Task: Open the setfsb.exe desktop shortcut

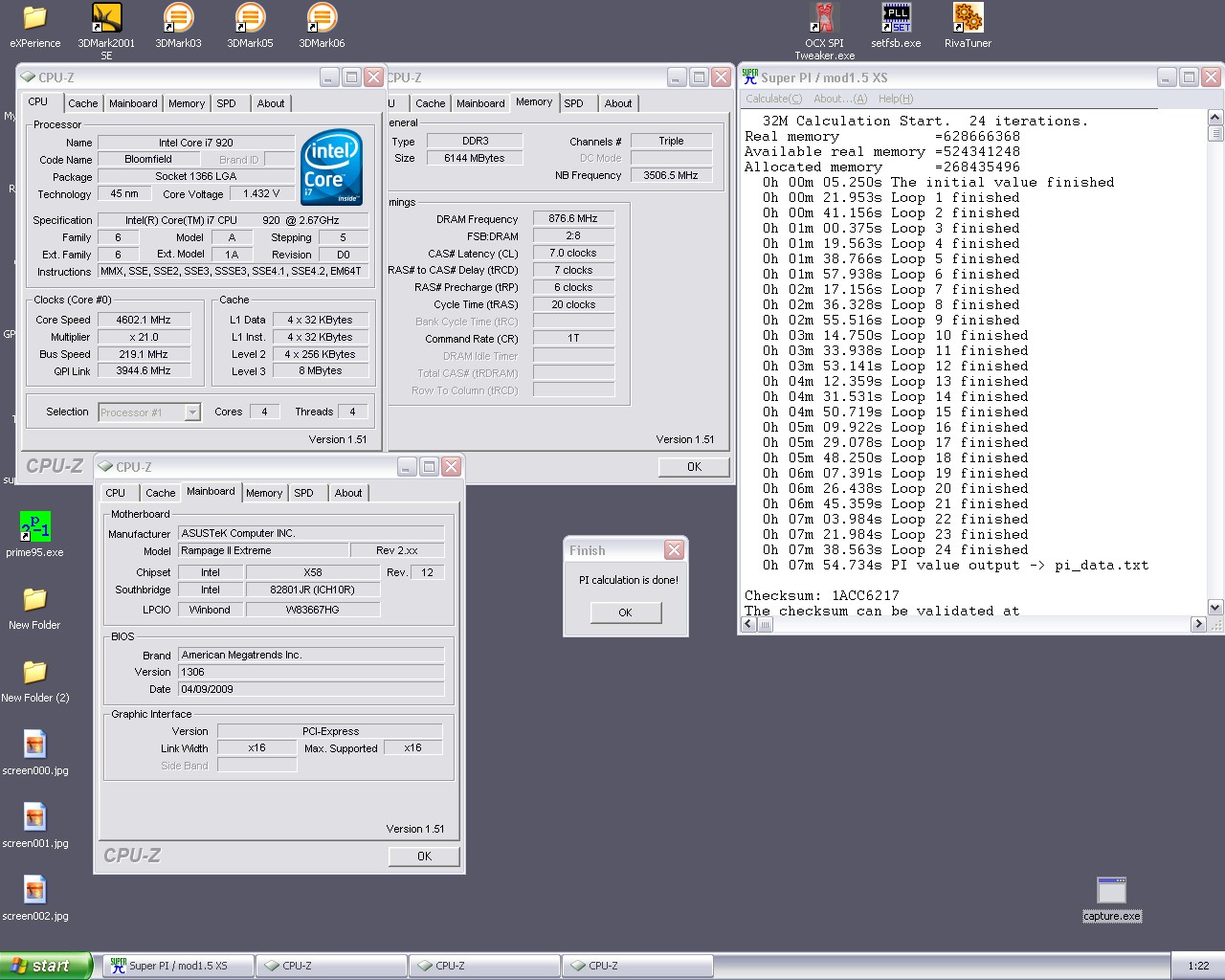Action: coord(896,26)
